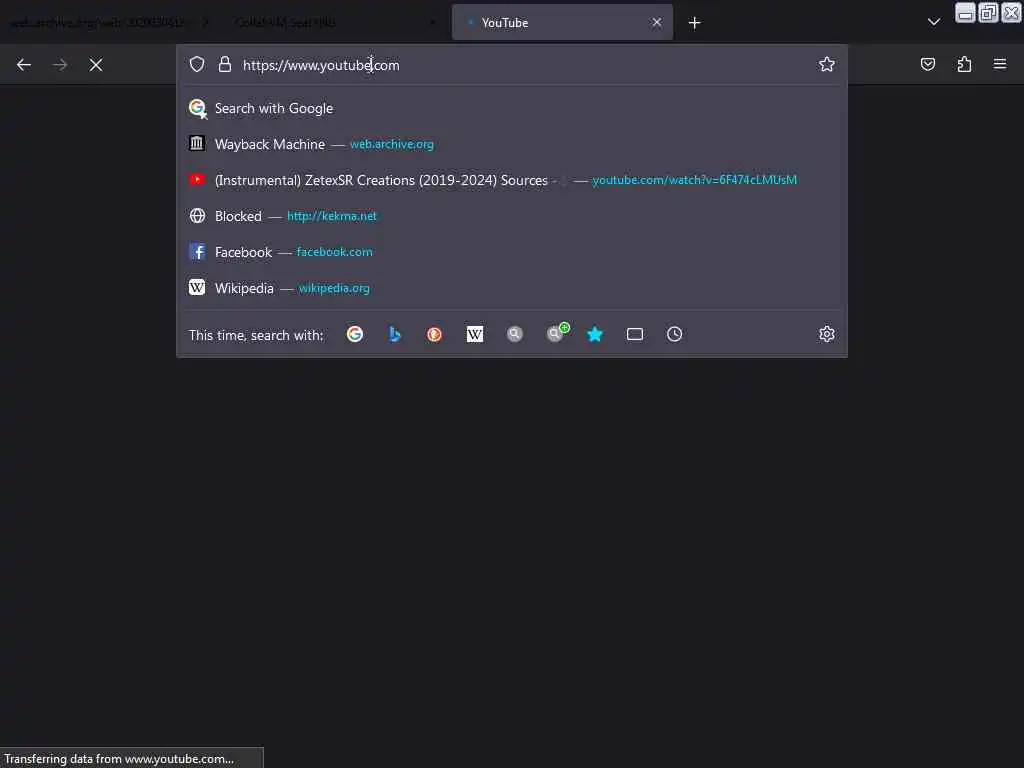
Task: Click the http://kekma.net URL text
Action: click(332, 216)
